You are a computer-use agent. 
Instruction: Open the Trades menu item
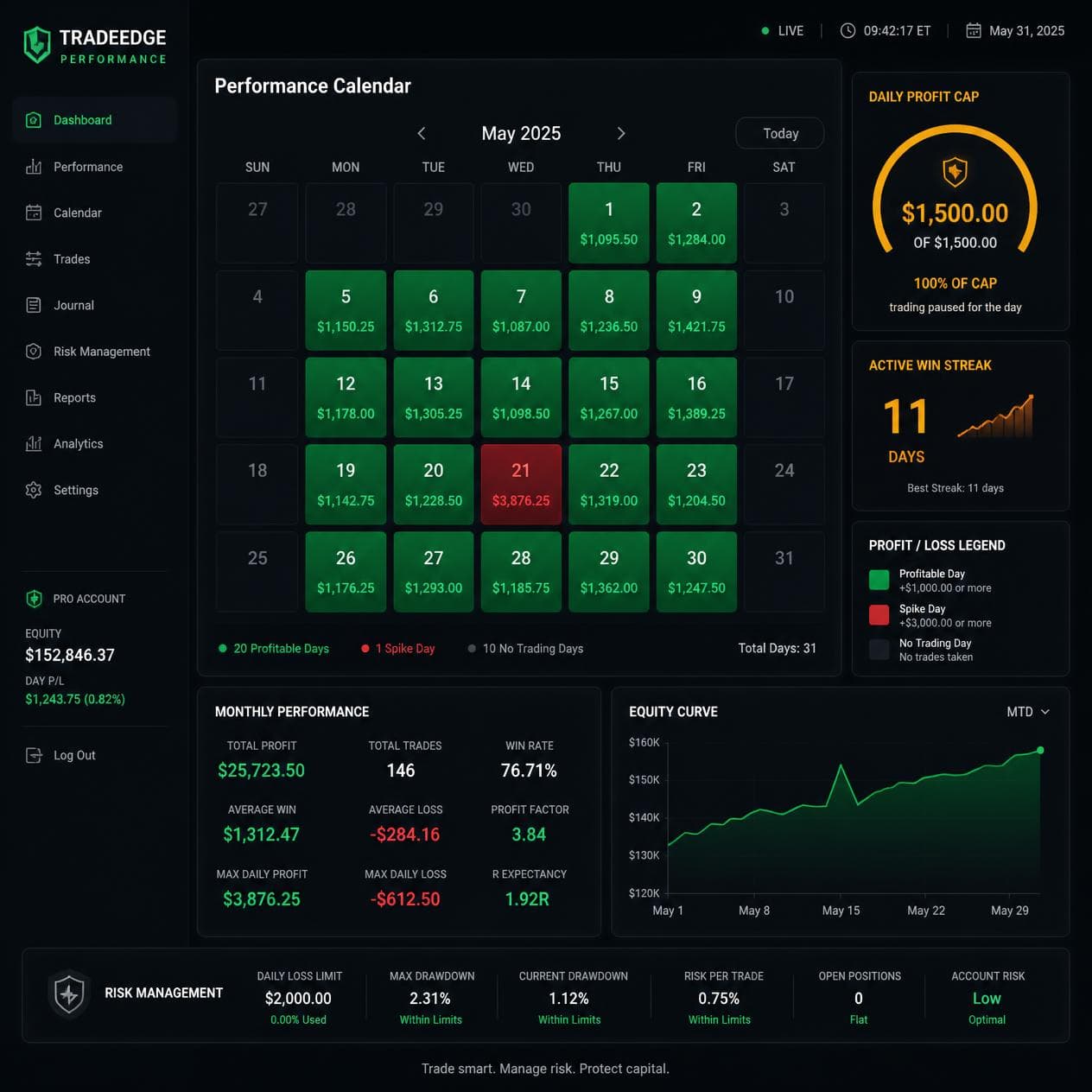(95, 259)
